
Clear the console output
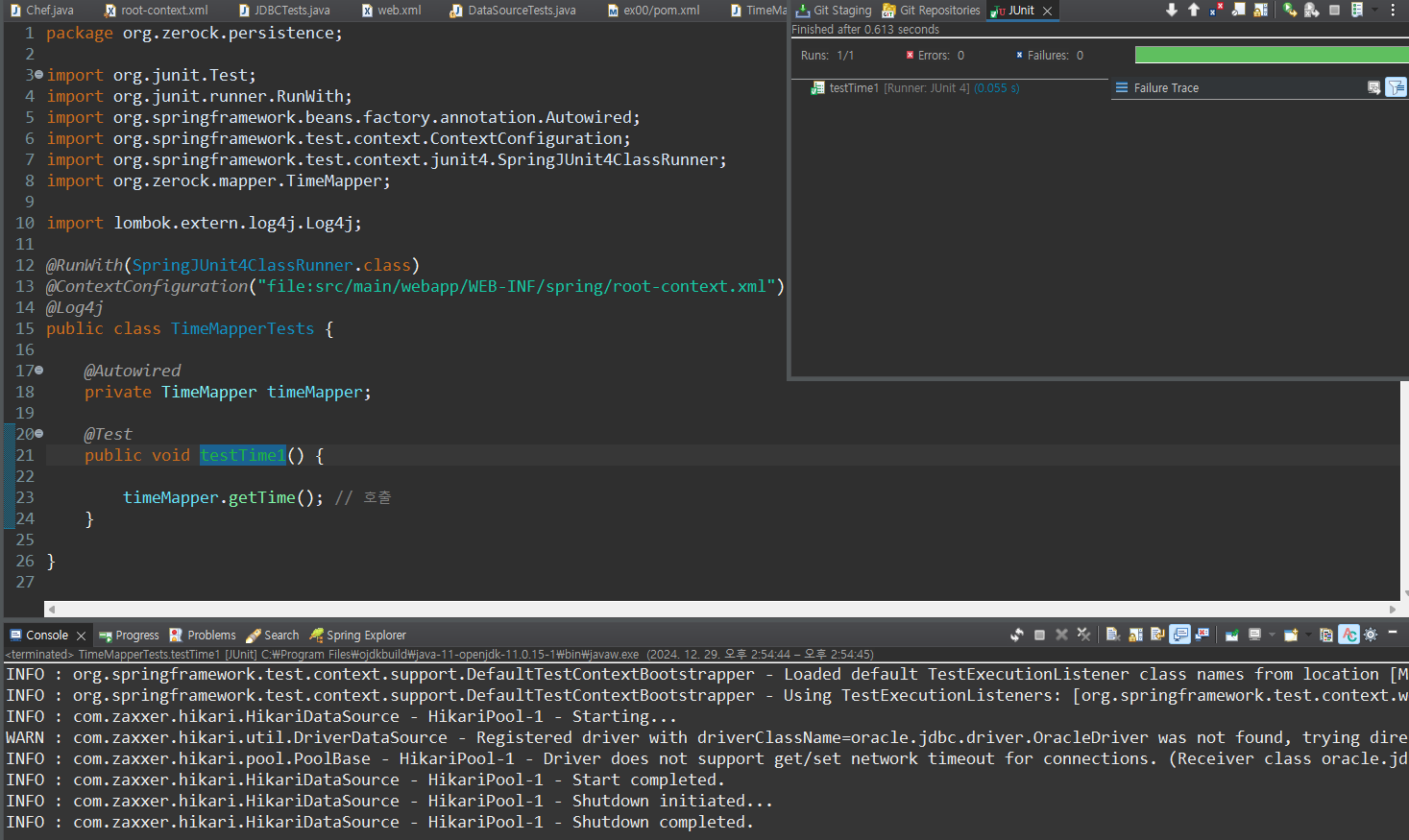coord(1113,635)
